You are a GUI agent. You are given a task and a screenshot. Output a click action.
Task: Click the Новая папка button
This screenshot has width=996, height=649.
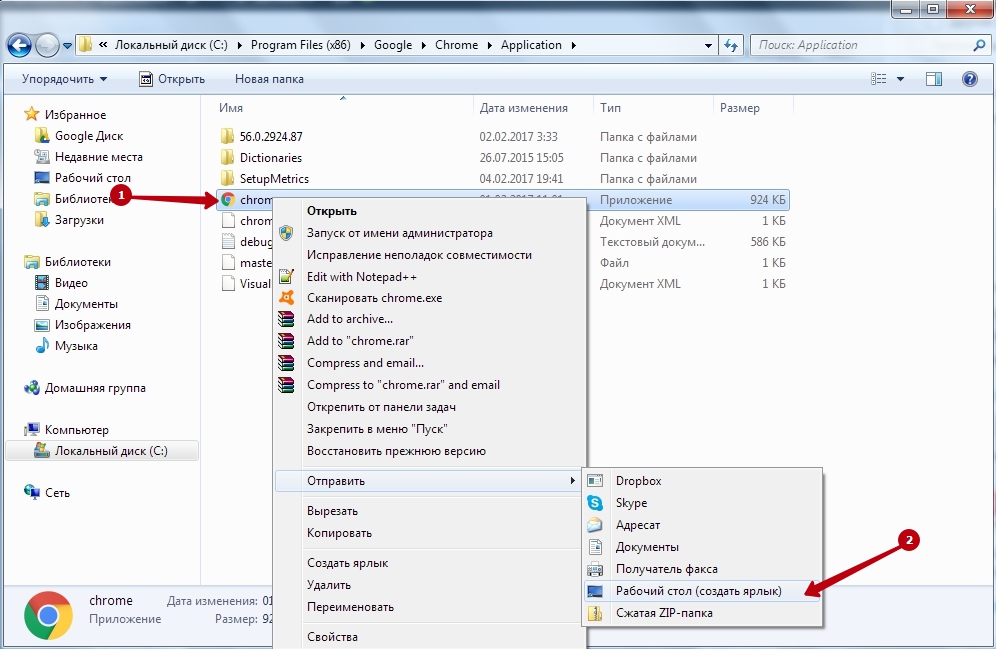[x=269, y=79]
